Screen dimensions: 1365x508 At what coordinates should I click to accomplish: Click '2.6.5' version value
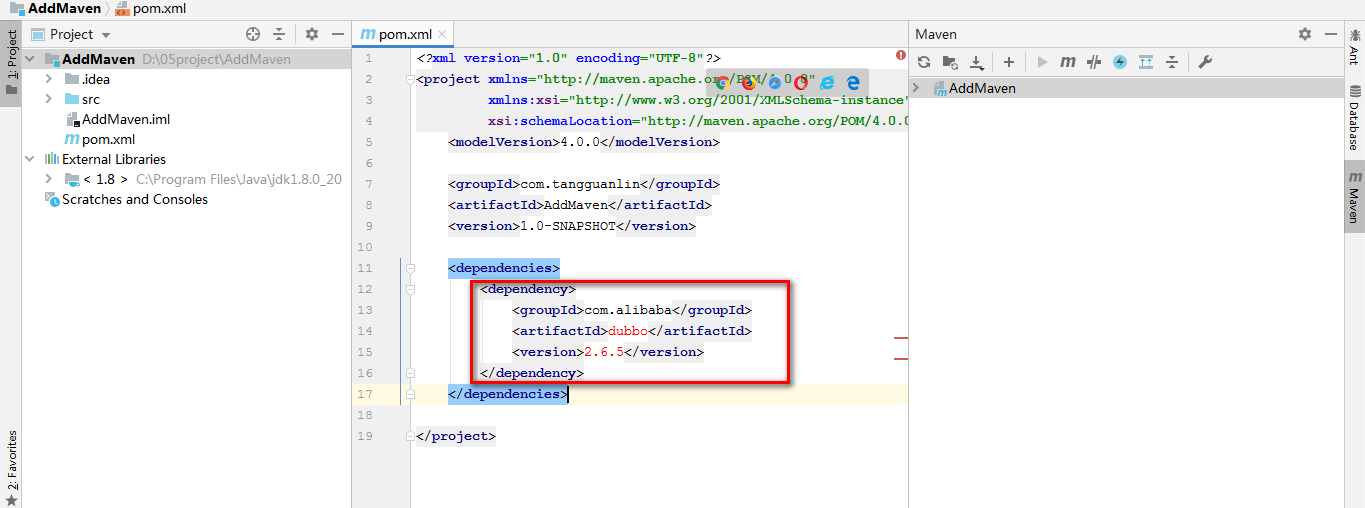(x=604, y=352)
